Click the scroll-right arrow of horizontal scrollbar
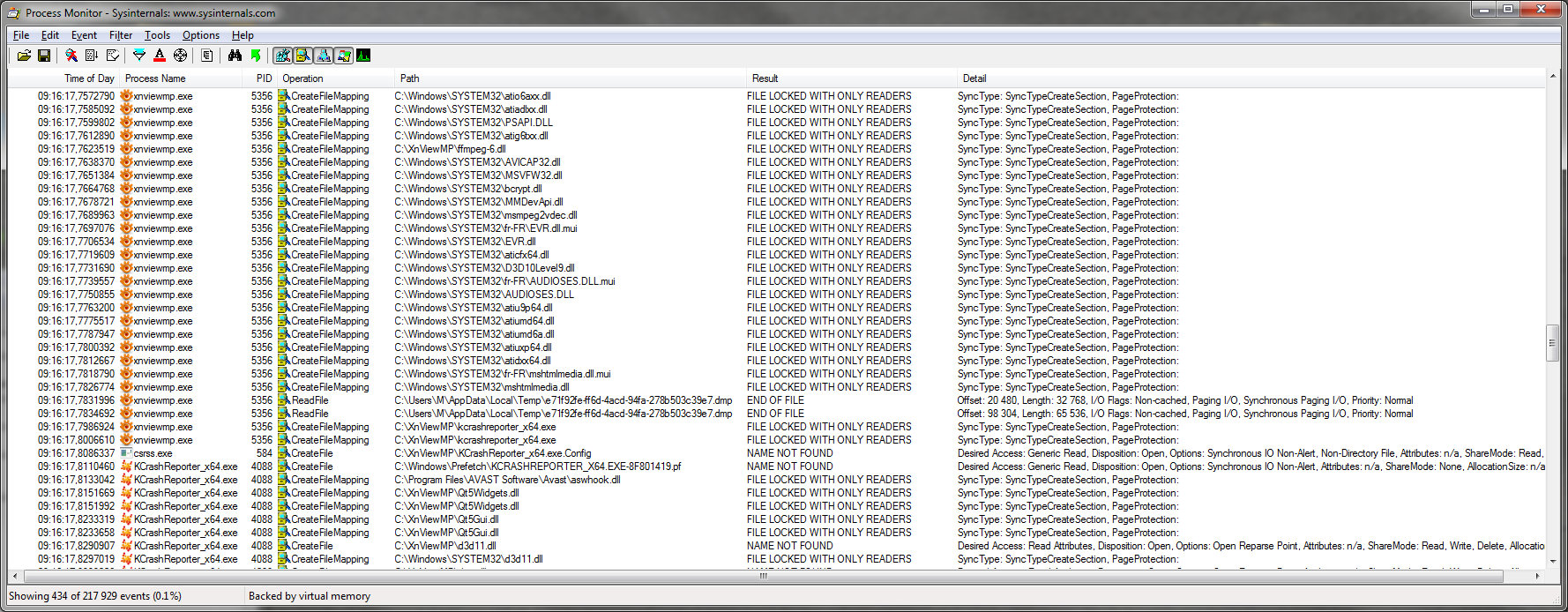Image resolution: width=1568 pixels, height=612 pixels. click(1538, 576)
